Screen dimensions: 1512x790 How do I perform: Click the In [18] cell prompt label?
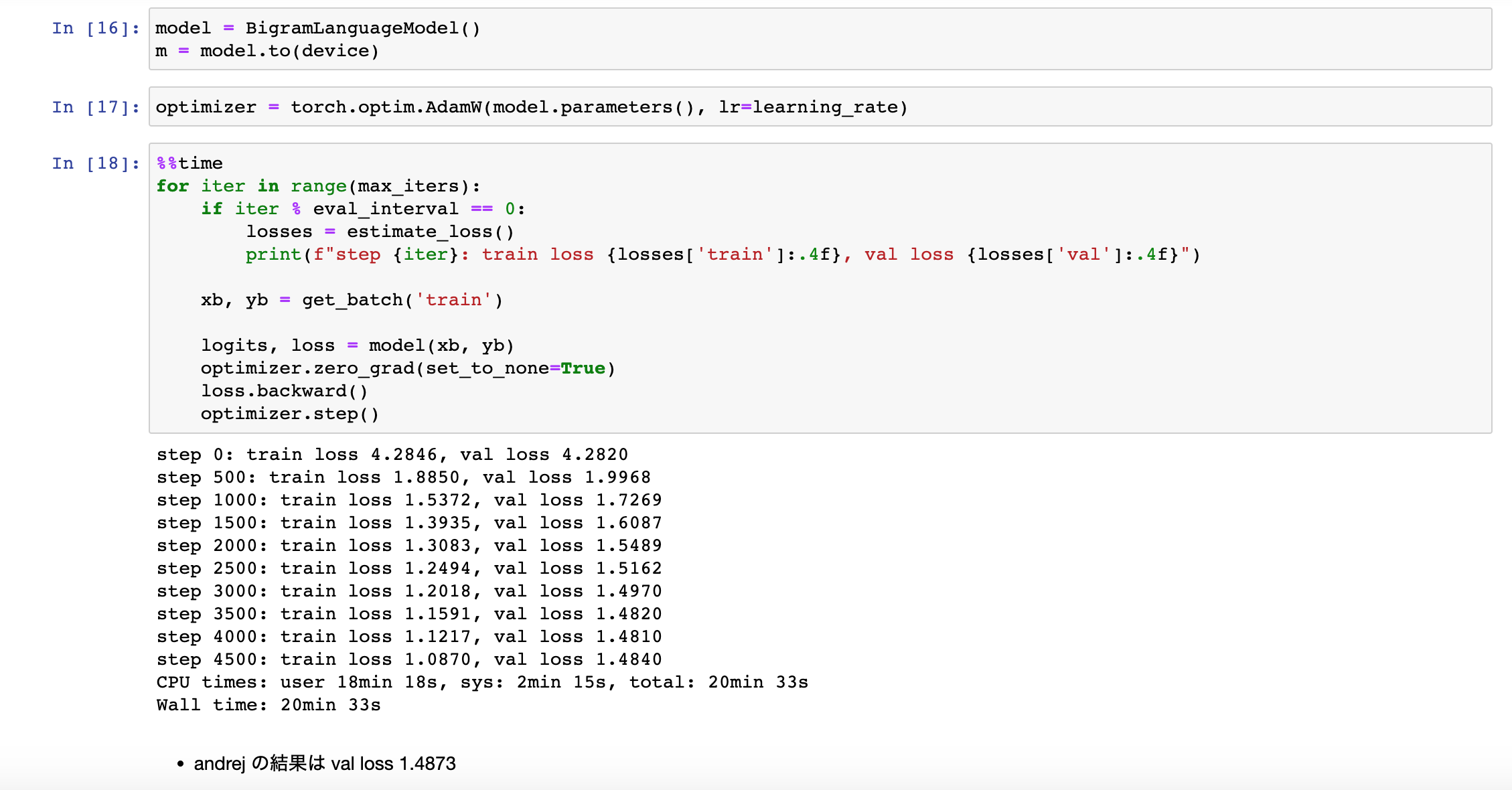pos(96,163)
